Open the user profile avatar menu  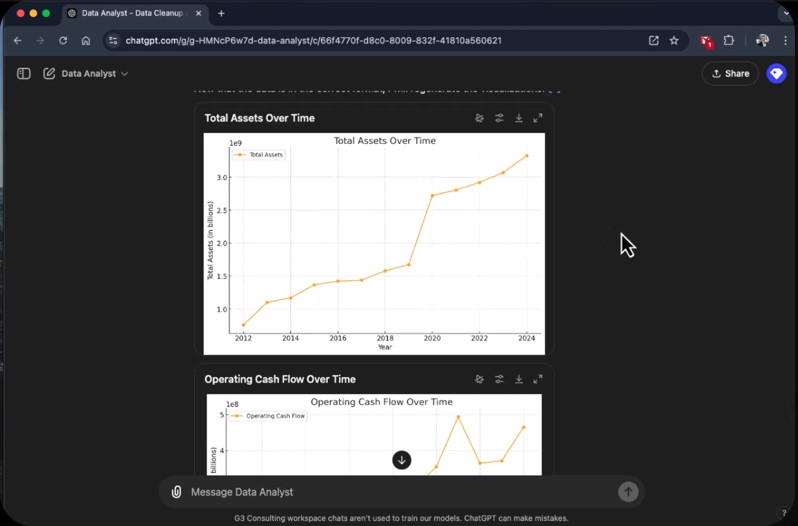coord(776,74)
